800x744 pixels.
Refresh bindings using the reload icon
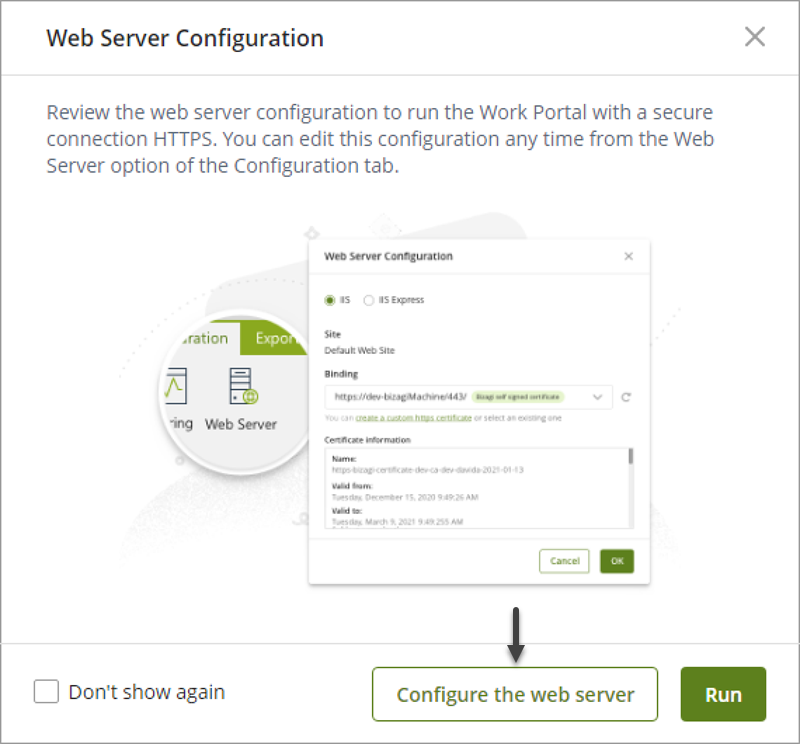click(x=626, y=397)
